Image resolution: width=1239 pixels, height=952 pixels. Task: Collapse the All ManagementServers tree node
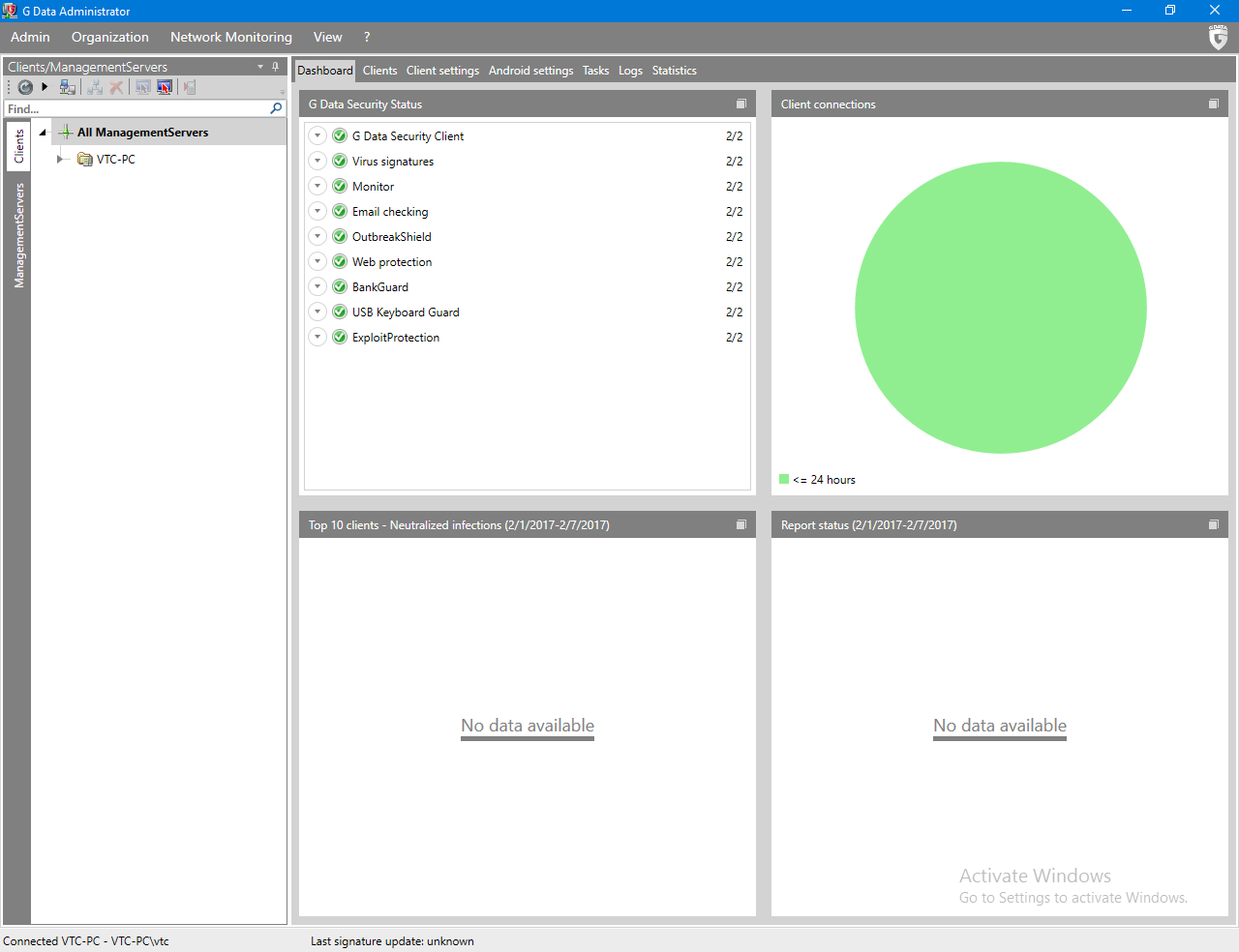43,133
